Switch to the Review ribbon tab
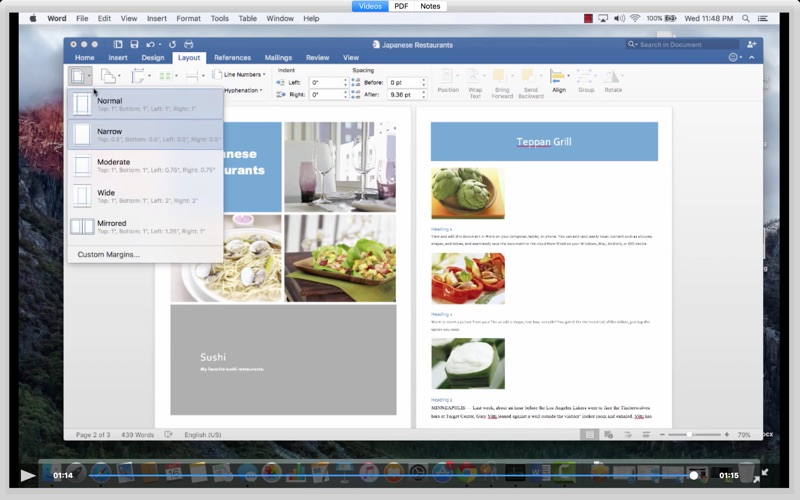Image resolution: width=800 pixels, height=500 pixels. [317, 58]
